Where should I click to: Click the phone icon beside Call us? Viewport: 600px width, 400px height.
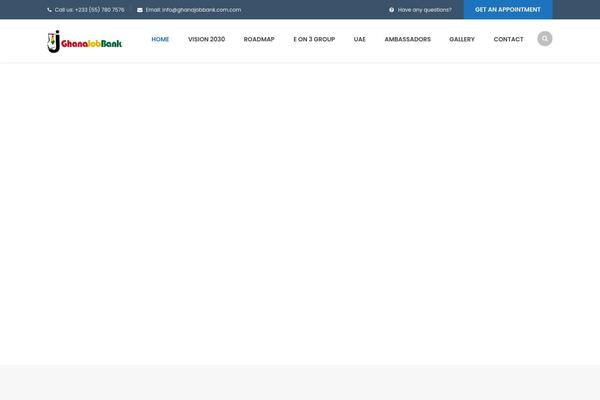coord(49,10)
